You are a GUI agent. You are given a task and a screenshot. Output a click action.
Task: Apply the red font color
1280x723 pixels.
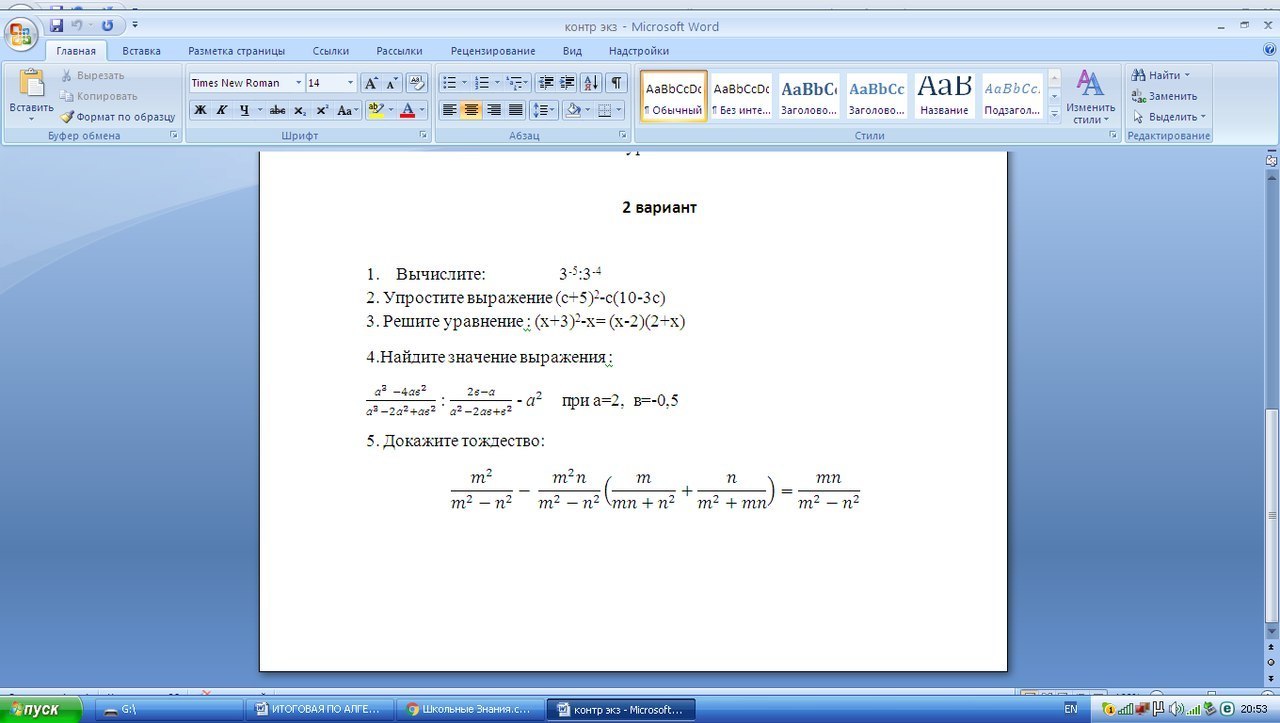pos(407,110)
